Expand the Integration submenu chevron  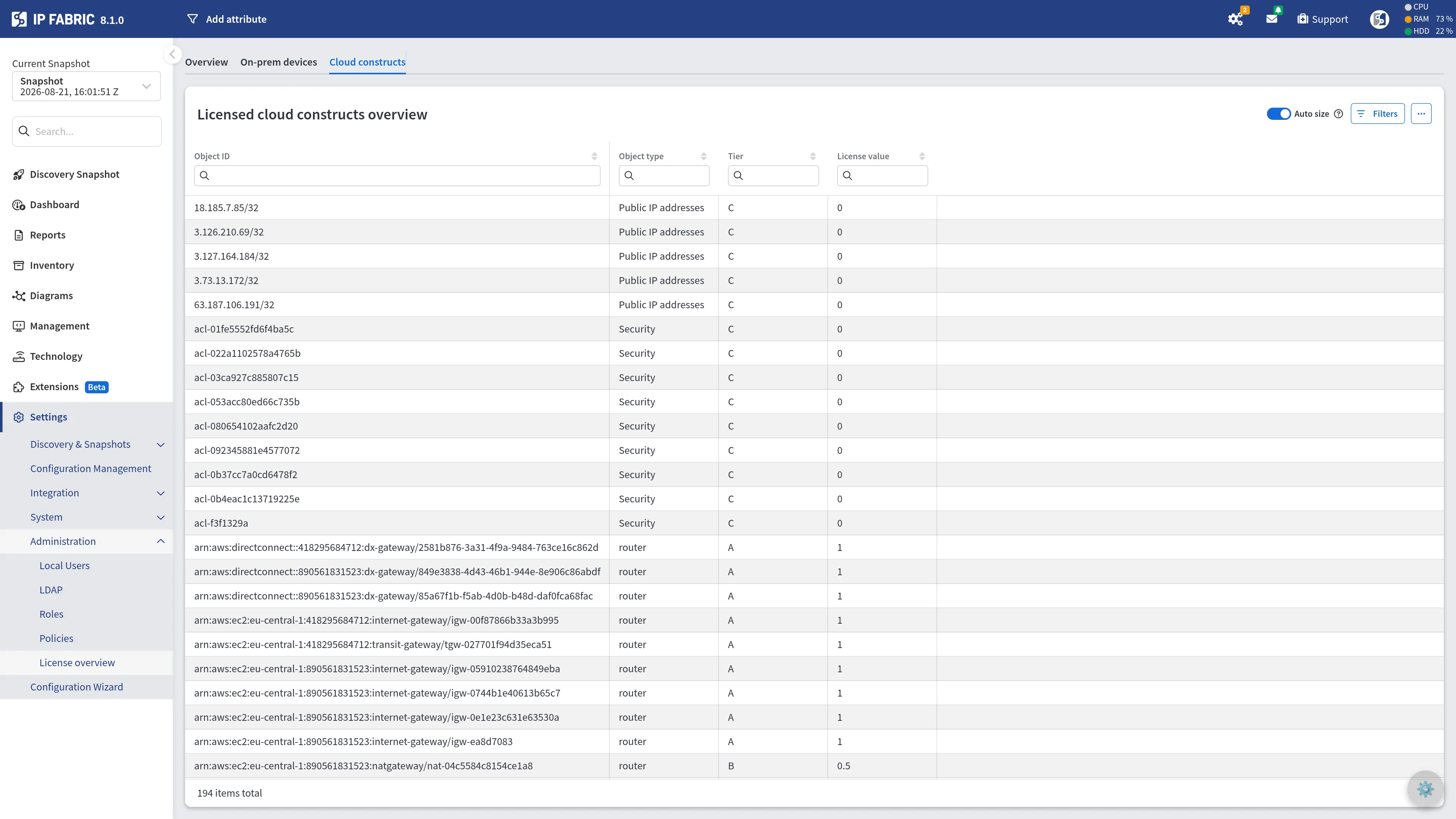pyautogui.click(x=160, y=493)
